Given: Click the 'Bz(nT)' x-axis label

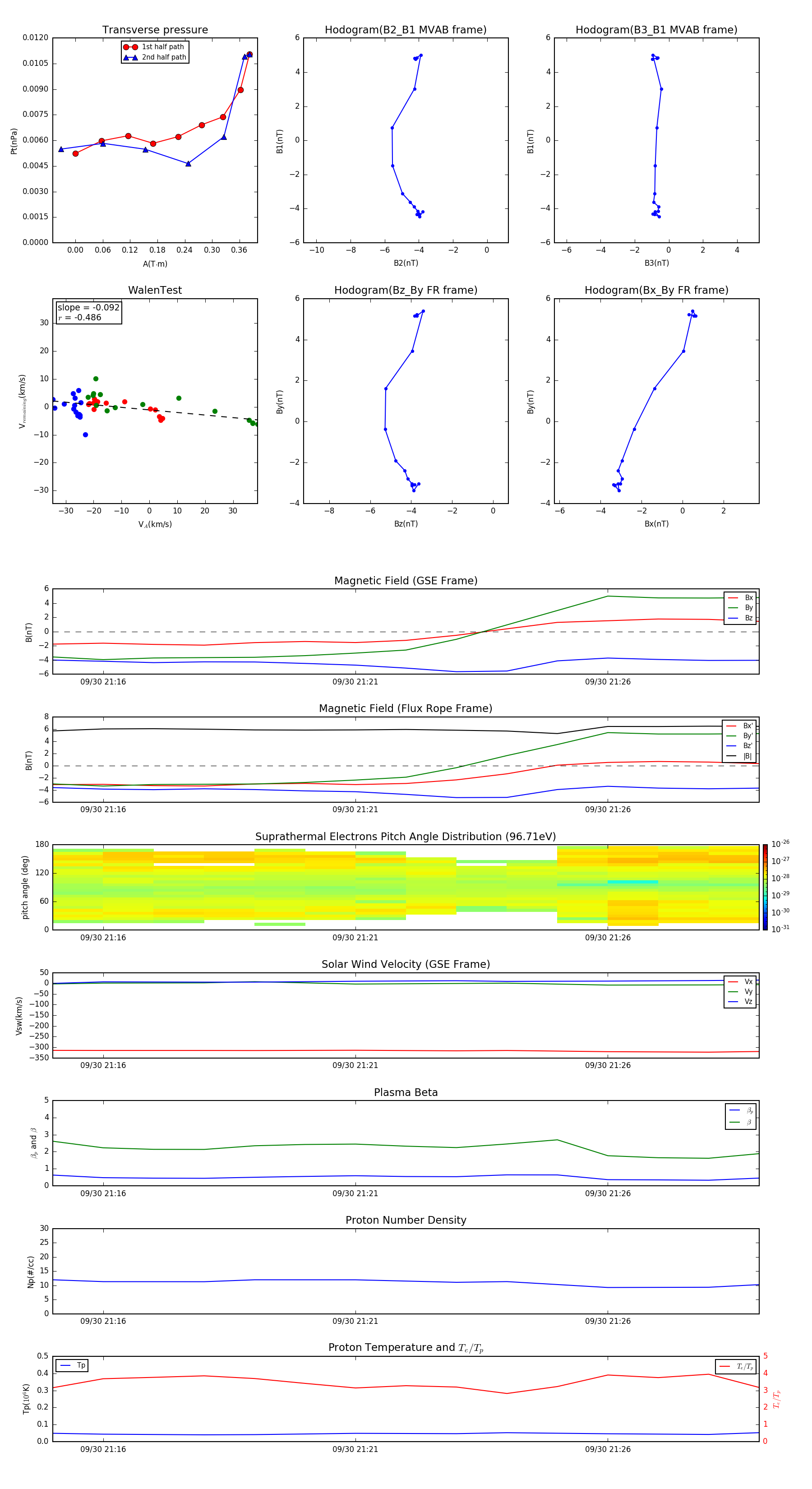Looking at the screenshot, I should coord(406,524).
